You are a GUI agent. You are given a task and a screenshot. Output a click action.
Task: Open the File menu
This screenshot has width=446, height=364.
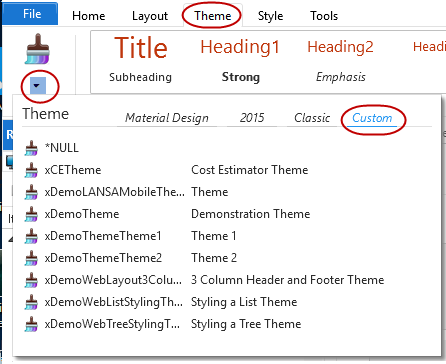click(x=31, y=14)
